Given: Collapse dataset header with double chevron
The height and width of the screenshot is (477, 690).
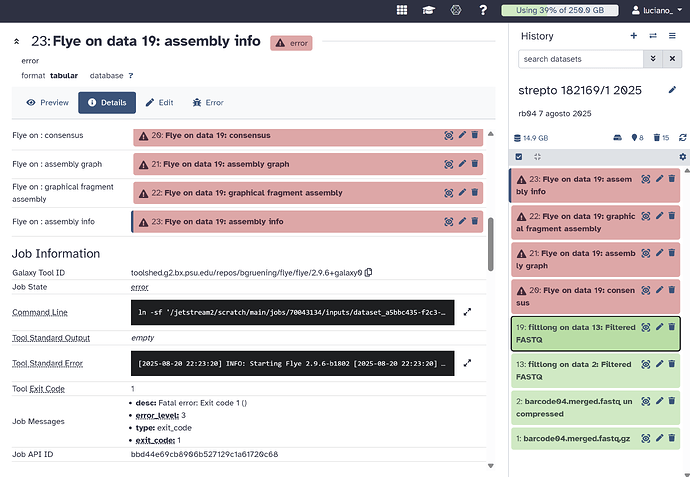Looking at the screenshot, I should click(x=16, y=41).
